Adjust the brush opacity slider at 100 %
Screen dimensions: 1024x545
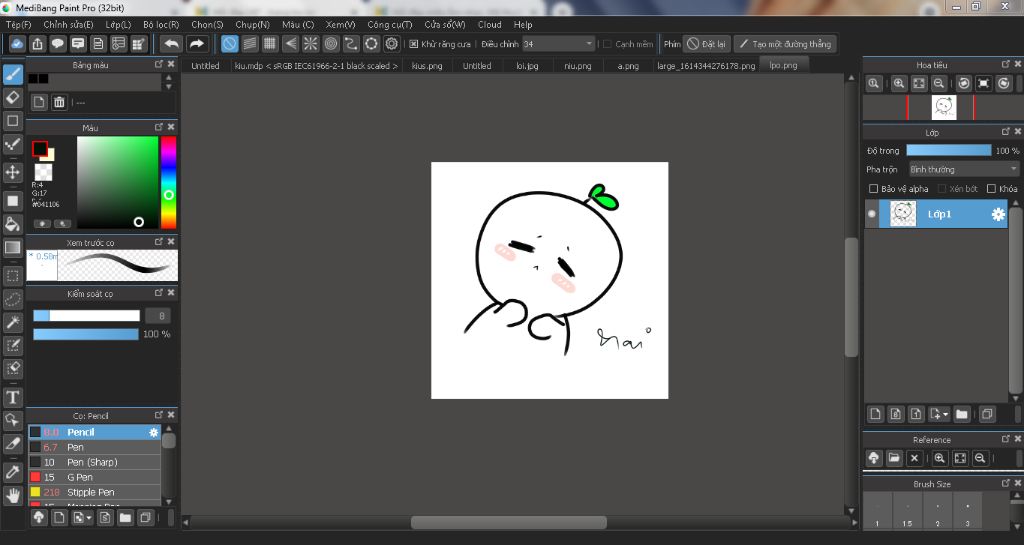tap(86, 334)
